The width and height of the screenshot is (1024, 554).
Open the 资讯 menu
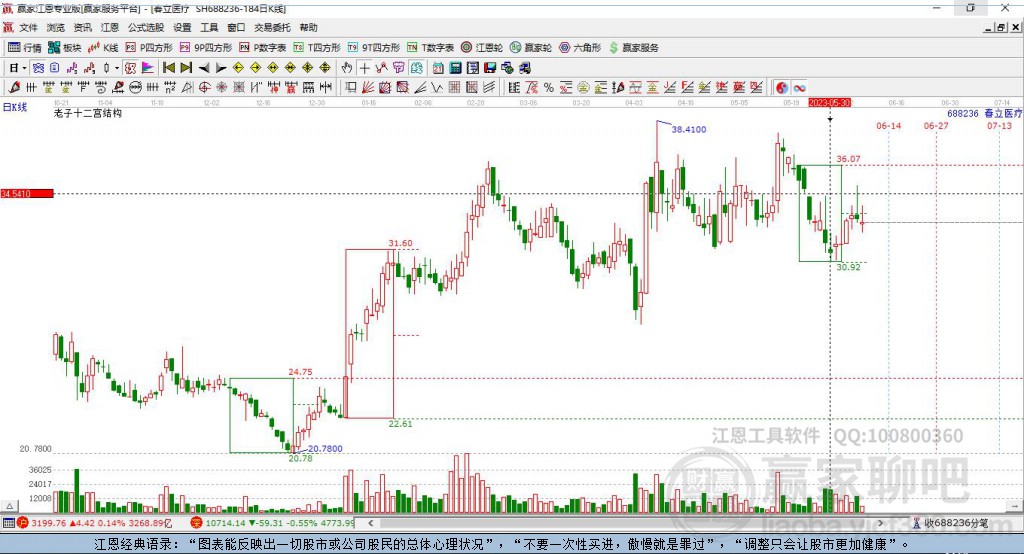click(x=82, y=27)
